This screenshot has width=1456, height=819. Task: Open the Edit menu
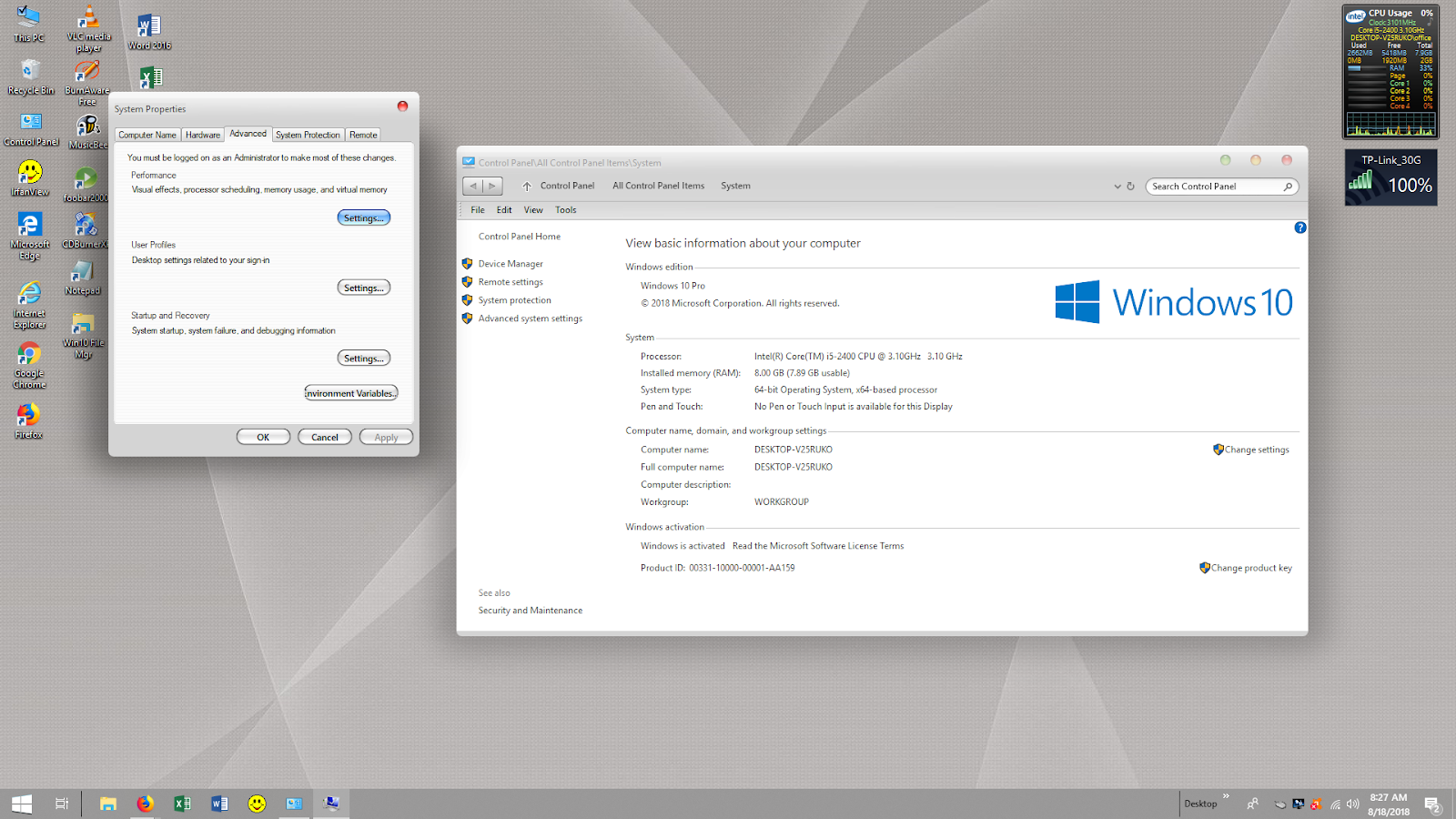tap(504, 210)
